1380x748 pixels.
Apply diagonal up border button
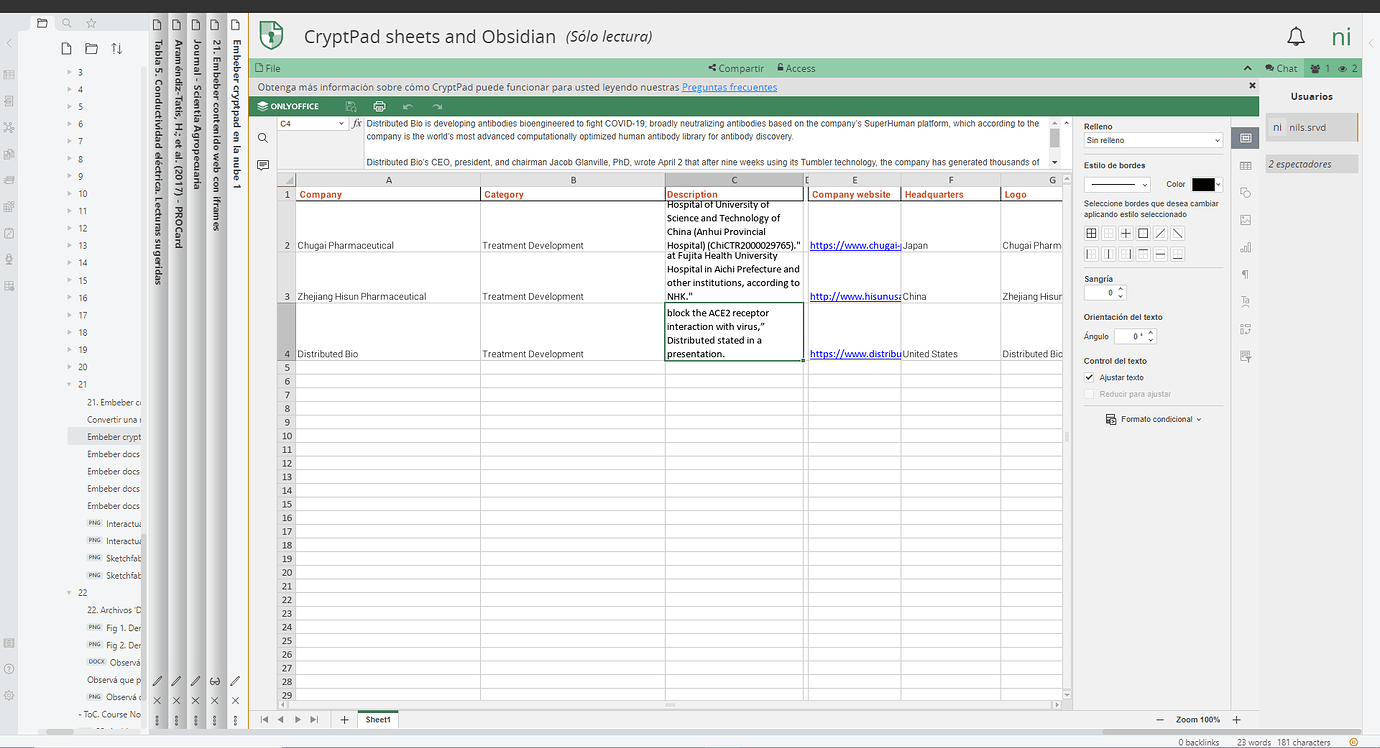click(1160, 233)
